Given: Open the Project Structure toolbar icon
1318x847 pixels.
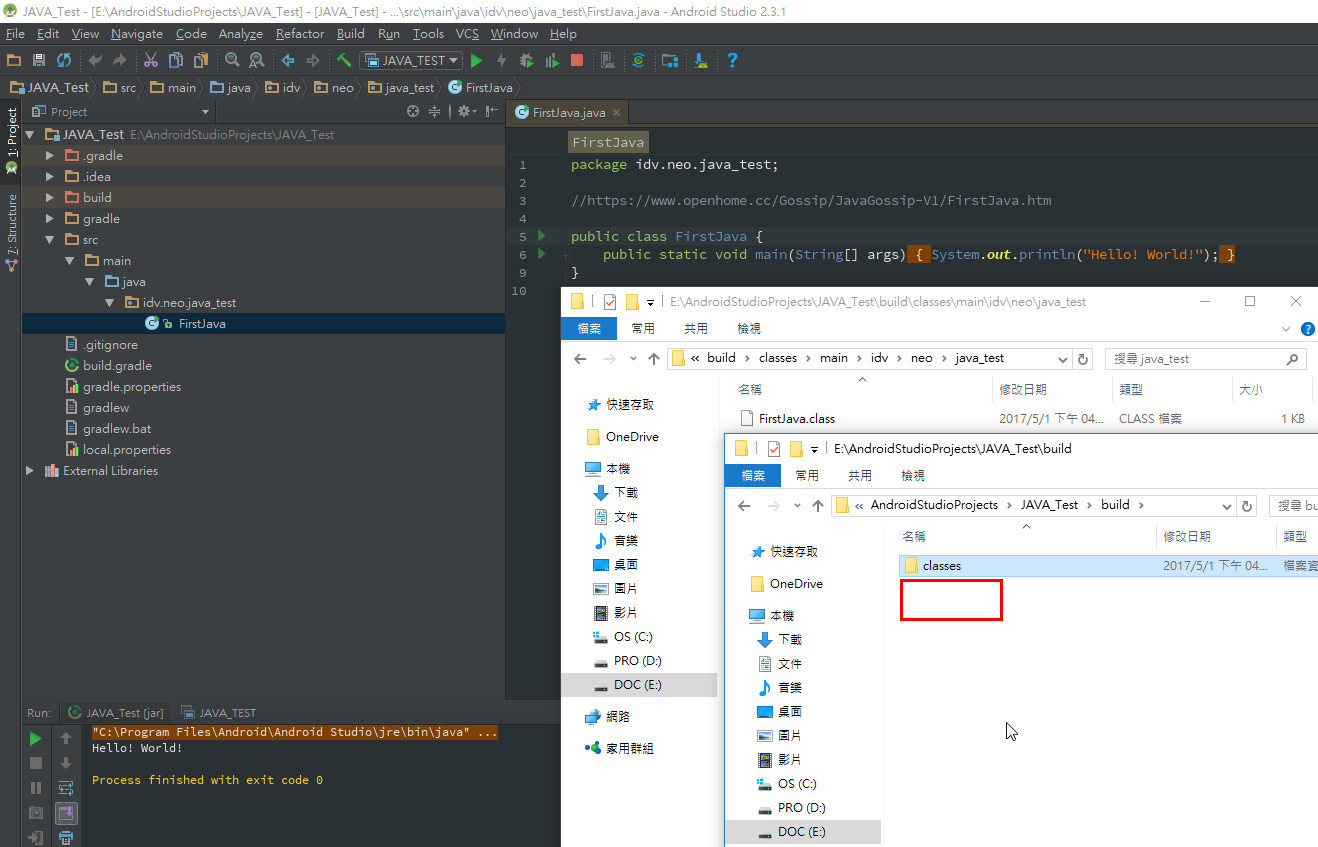Looking at the screenshot, I should point(670,61).
